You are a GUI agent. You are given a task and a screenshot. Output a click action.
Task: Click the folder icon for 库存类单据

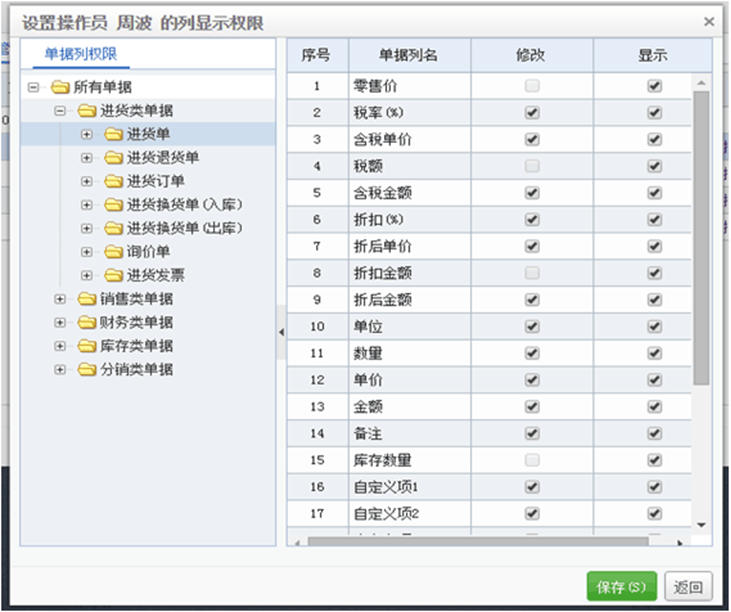pos(87,346)
